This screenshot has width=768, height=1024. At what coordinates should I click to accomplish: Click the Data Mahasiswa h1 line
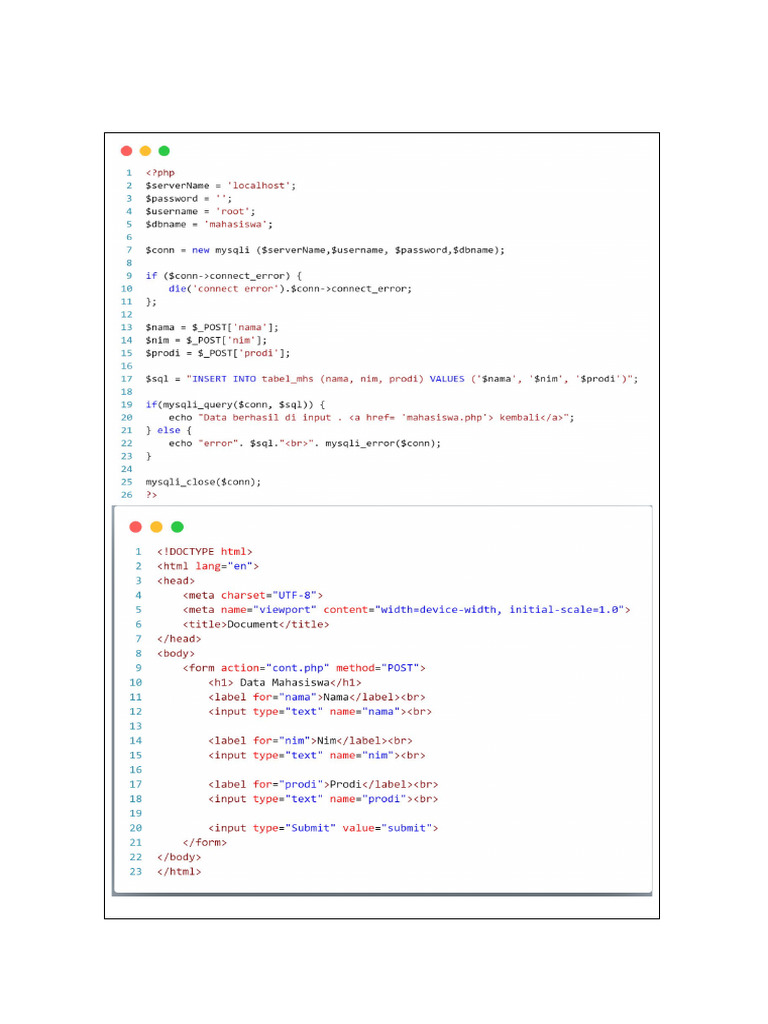click(x=285, y=682)
